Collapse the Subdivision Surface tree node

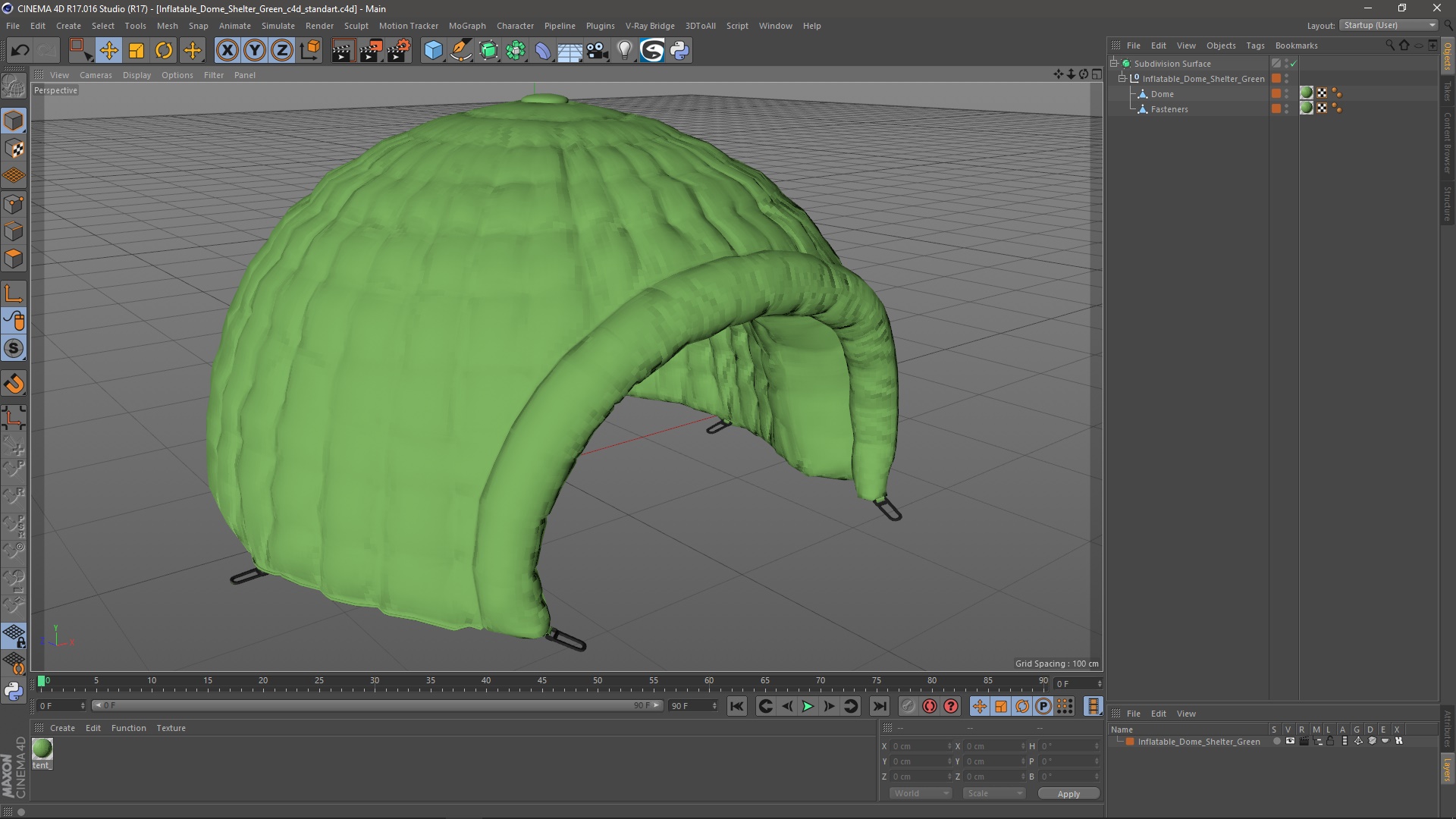(1114, 64)
